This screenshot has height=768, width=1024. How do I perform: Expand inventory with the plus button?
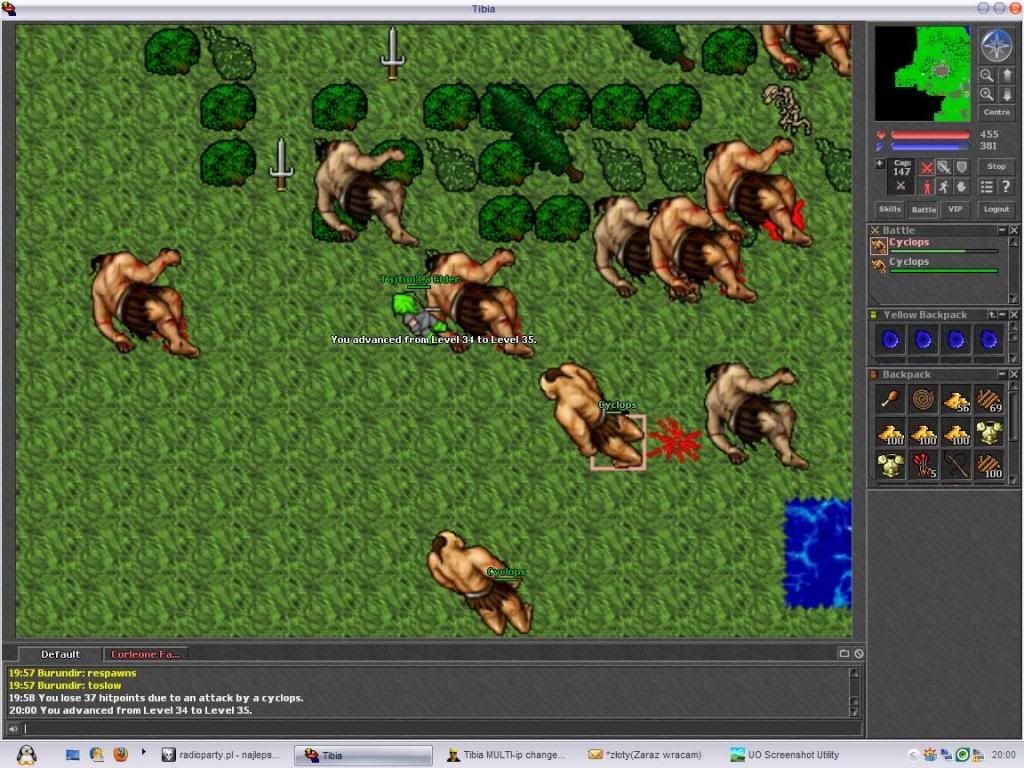(880, 163)
